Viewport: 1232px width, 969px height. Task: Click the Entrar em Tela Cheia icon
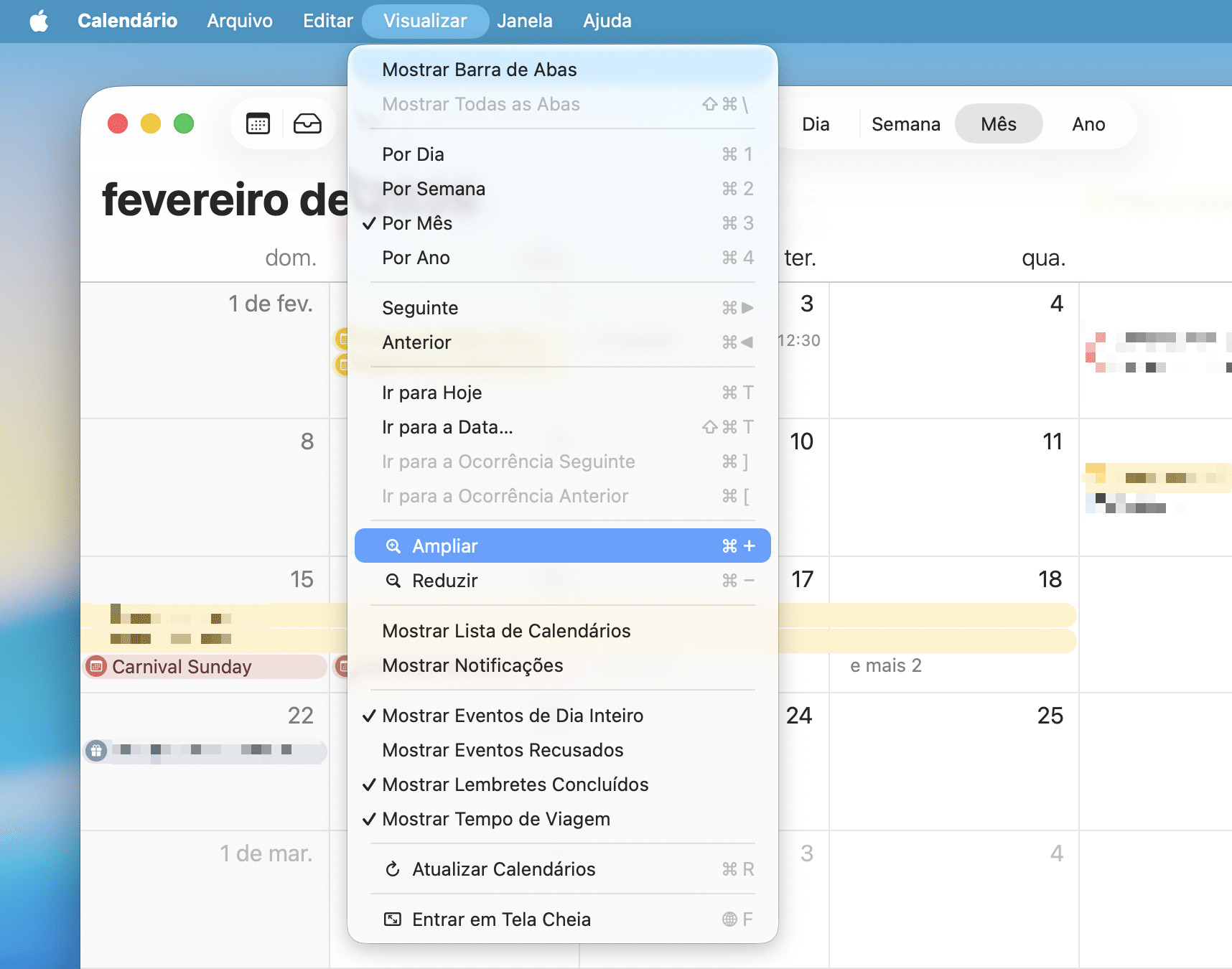pyautogui.click(x=393, y=919)
